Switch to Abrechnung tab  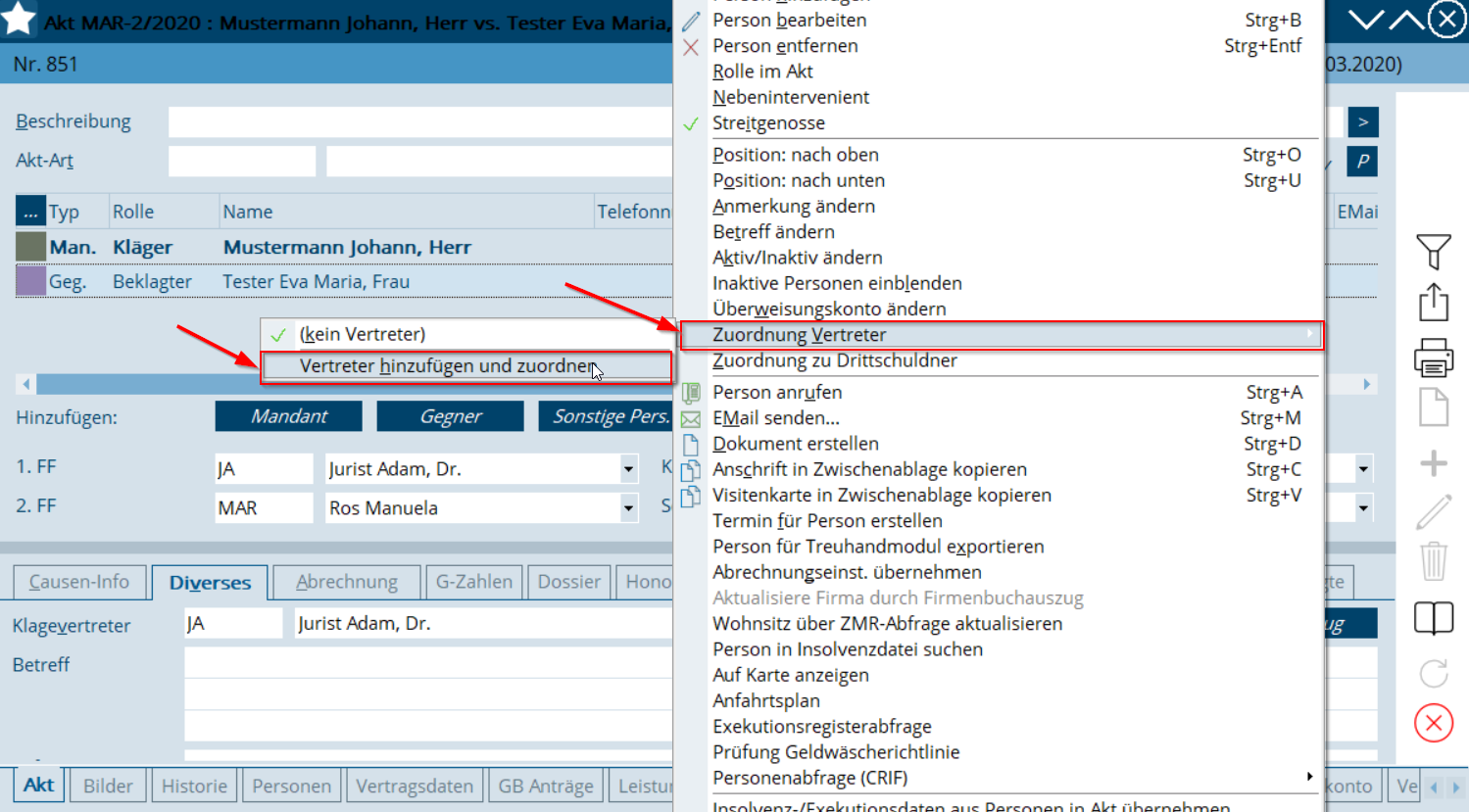tap(347, 582)
